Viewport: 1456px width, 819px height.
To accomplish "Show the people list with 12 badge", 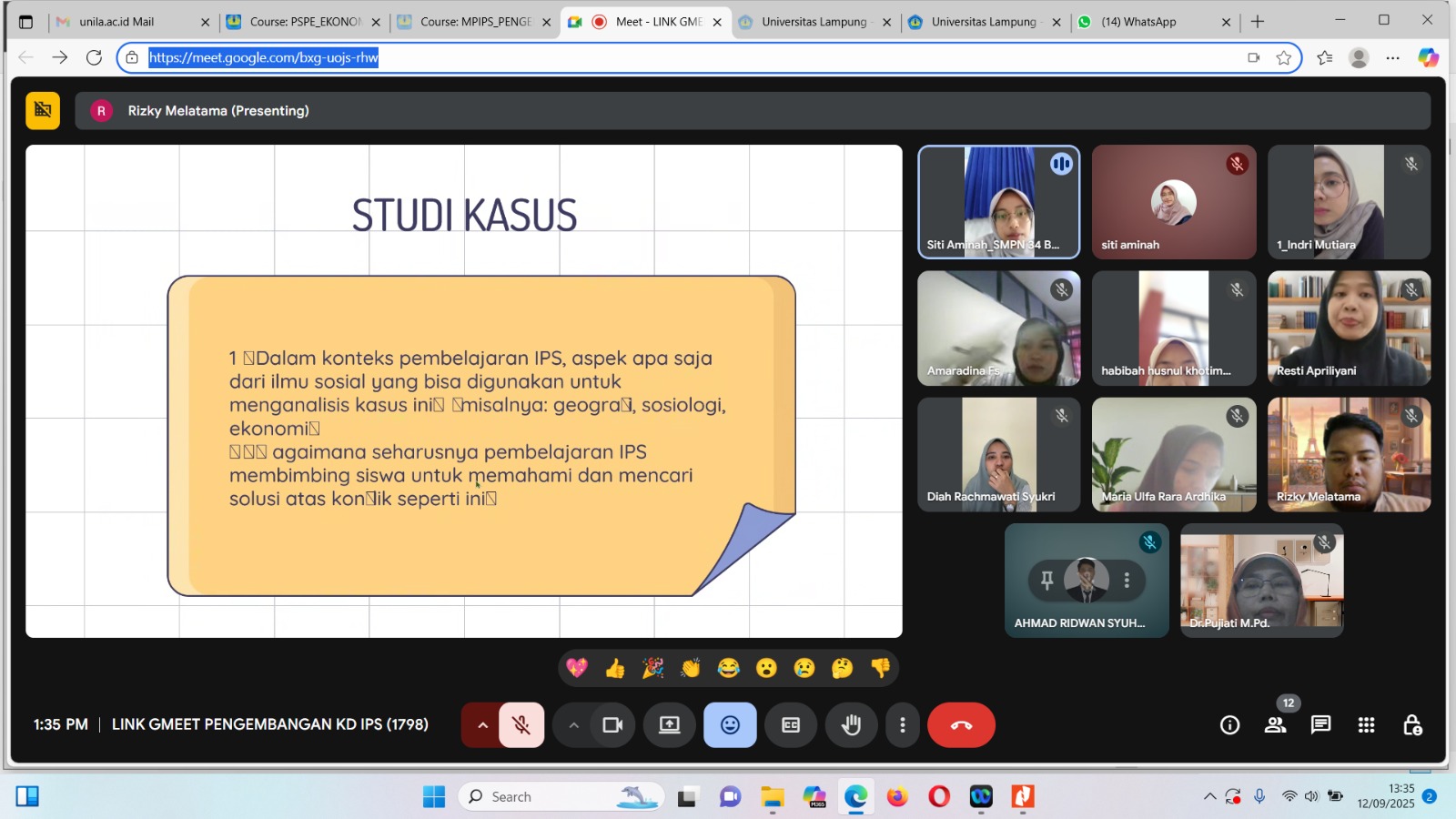I will coord(1276,725).
